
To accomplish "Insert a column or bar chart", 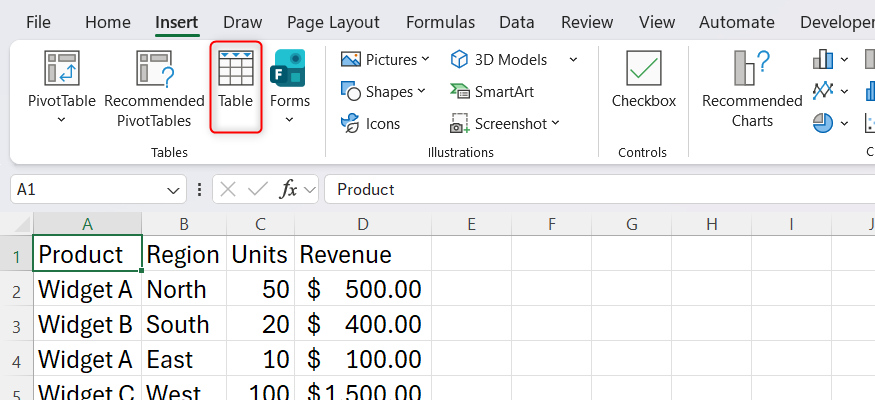I will tap(823, 59).
